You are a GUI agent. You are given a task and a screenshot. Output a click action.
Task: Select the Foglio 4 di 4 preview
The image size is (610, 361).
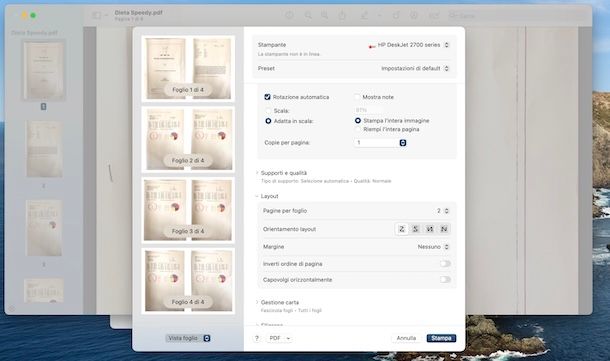coord(188,281)
